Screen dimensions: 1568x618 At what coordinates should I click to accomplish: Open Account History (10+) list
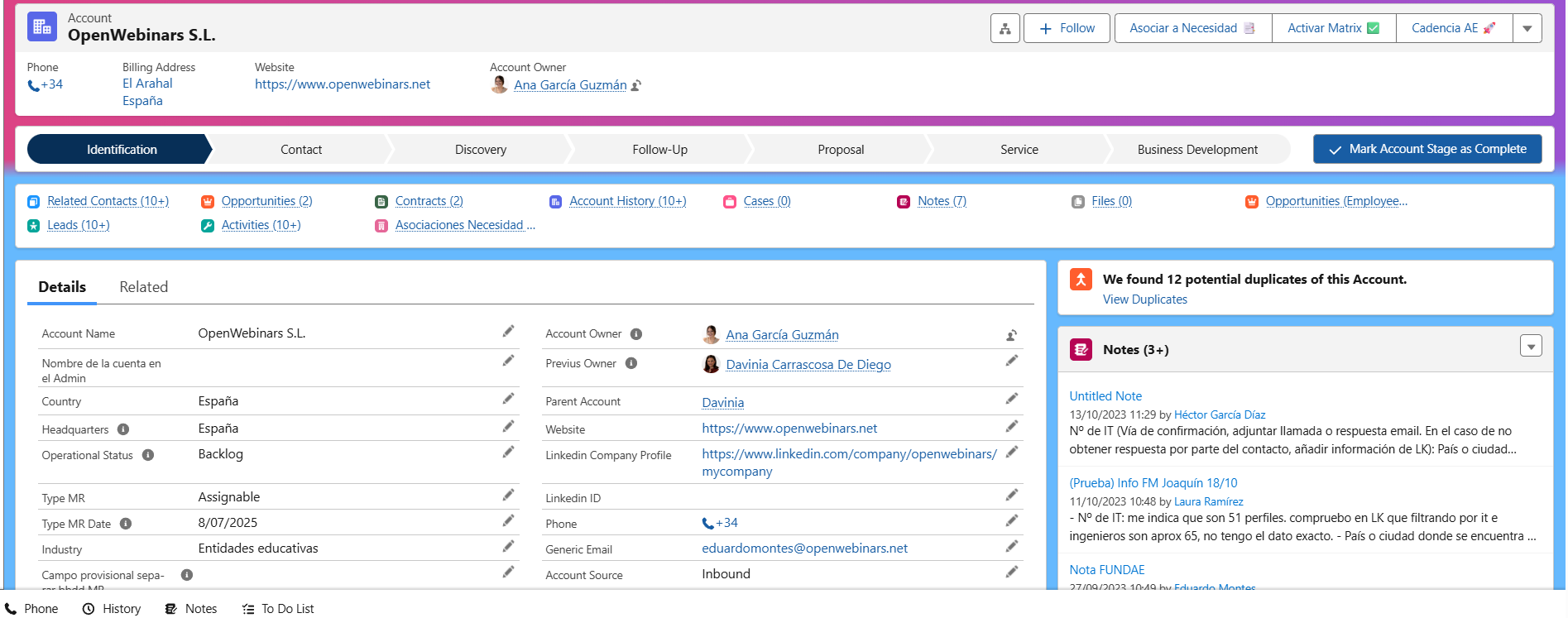point(627,201)
